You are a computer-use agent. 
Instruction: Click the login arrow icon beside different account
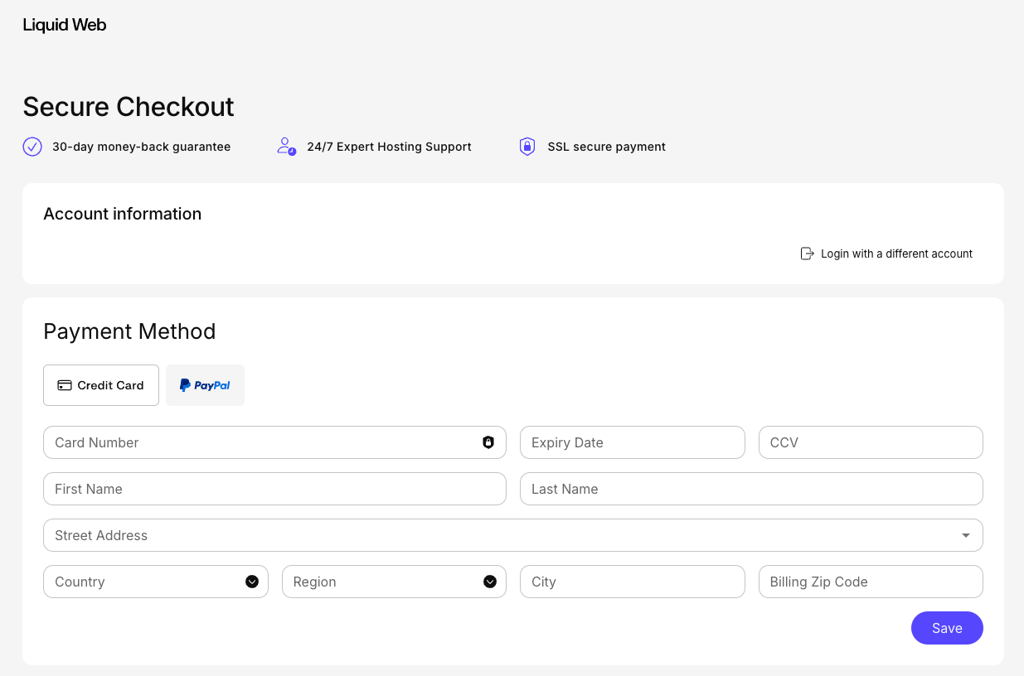tap(807, 253)
